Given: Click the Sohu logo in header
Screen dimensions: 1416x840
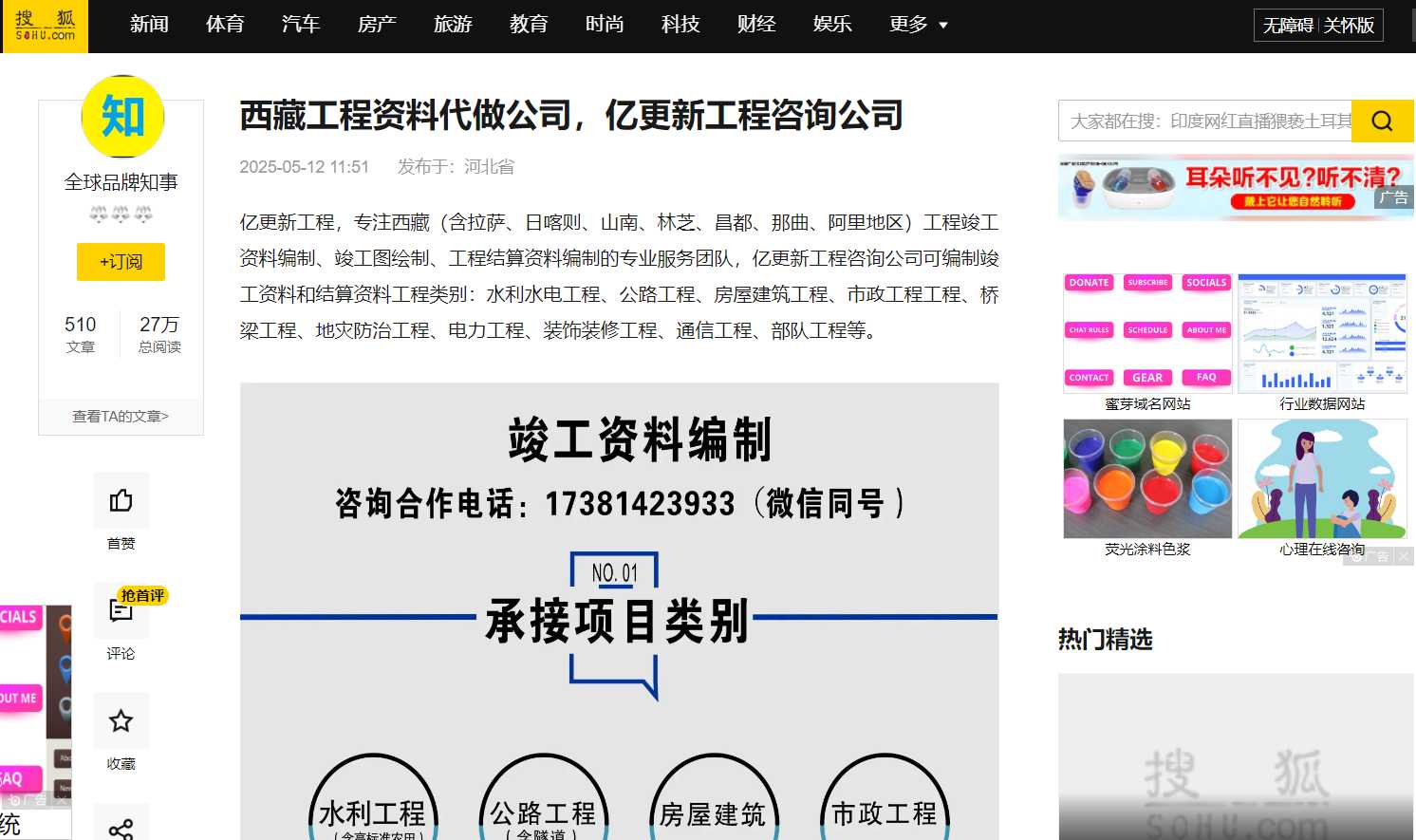Looking at the screenshot, I should 45,26.
